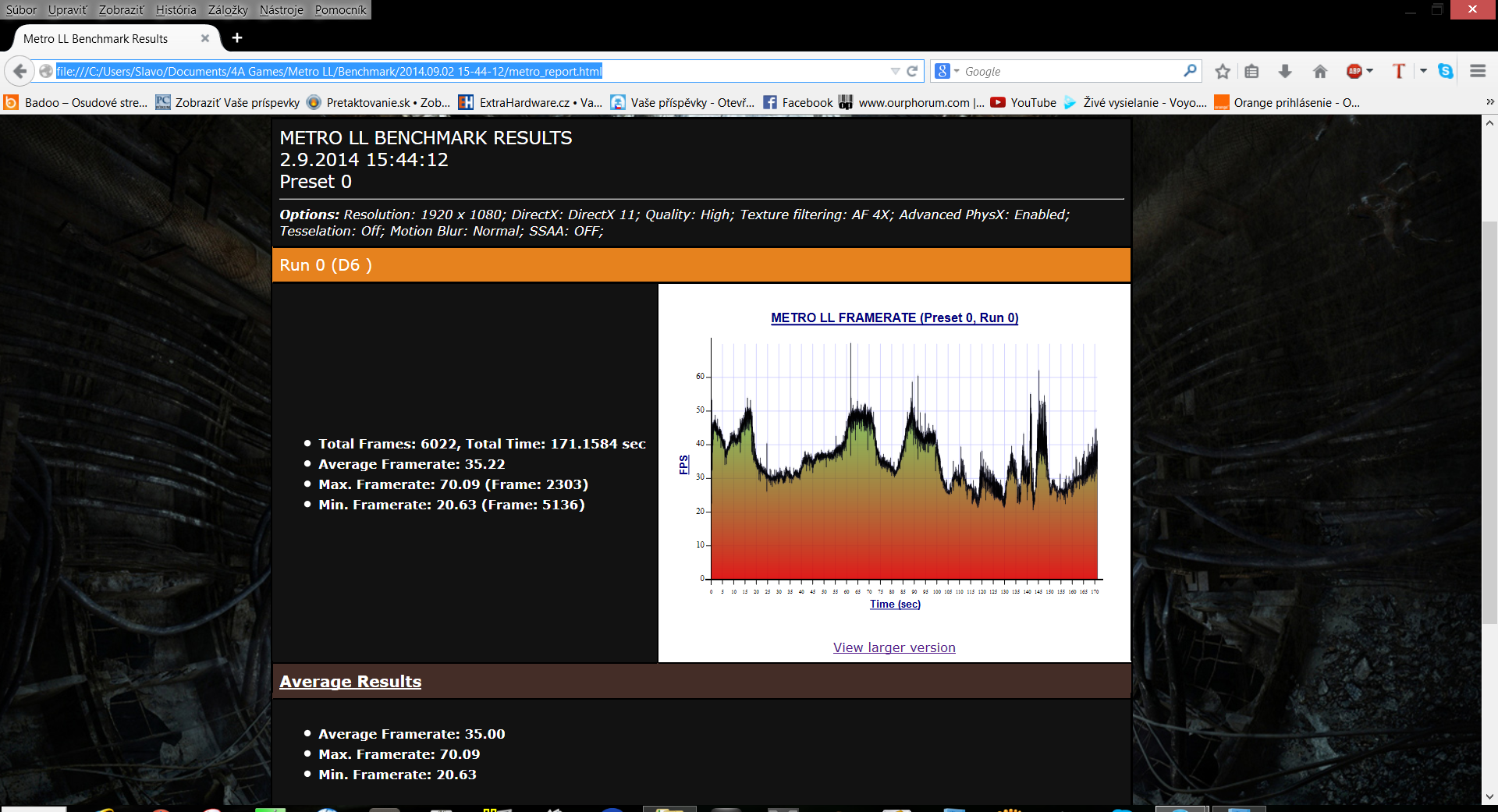Click the Total Frames: 6022 line

pyautogui.click(x=482, y=444)
